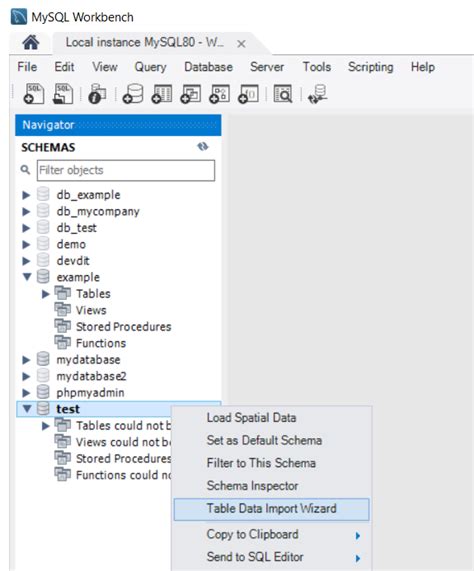Select the devdit schema name

[73, 261]
